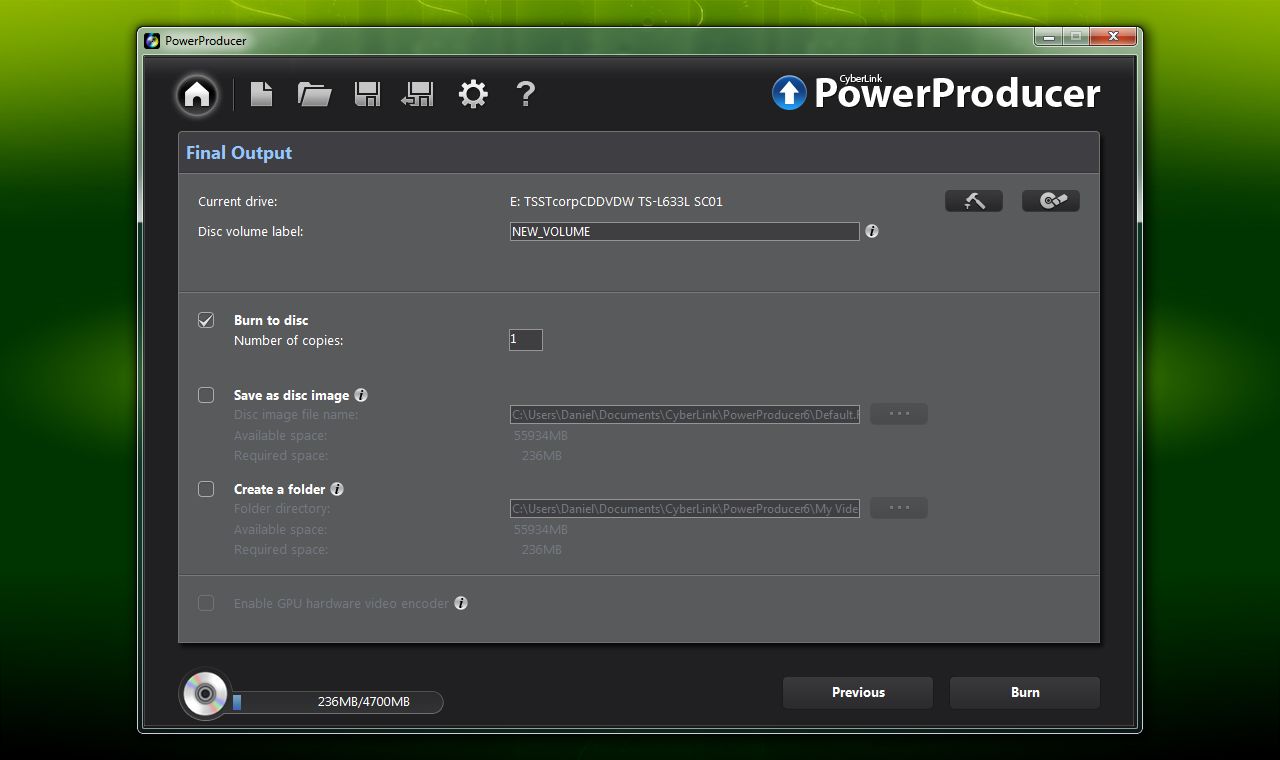Close the PowerProducer window

pos(1113,37)
